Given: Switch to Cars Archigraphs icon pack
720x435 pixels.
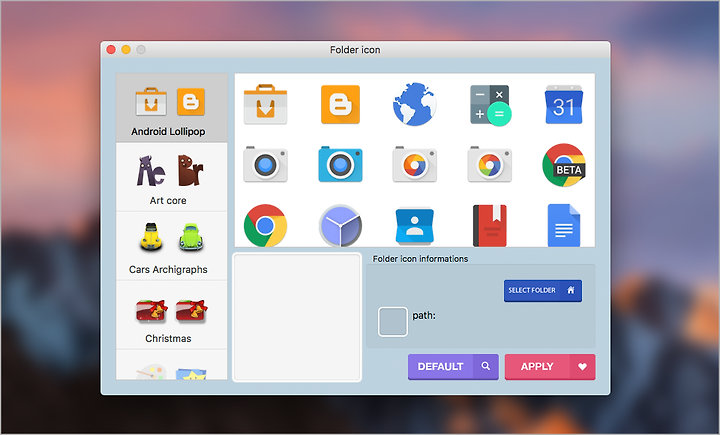Looking at the screenshot, I should pyautogui.click(x=171, y=246).
